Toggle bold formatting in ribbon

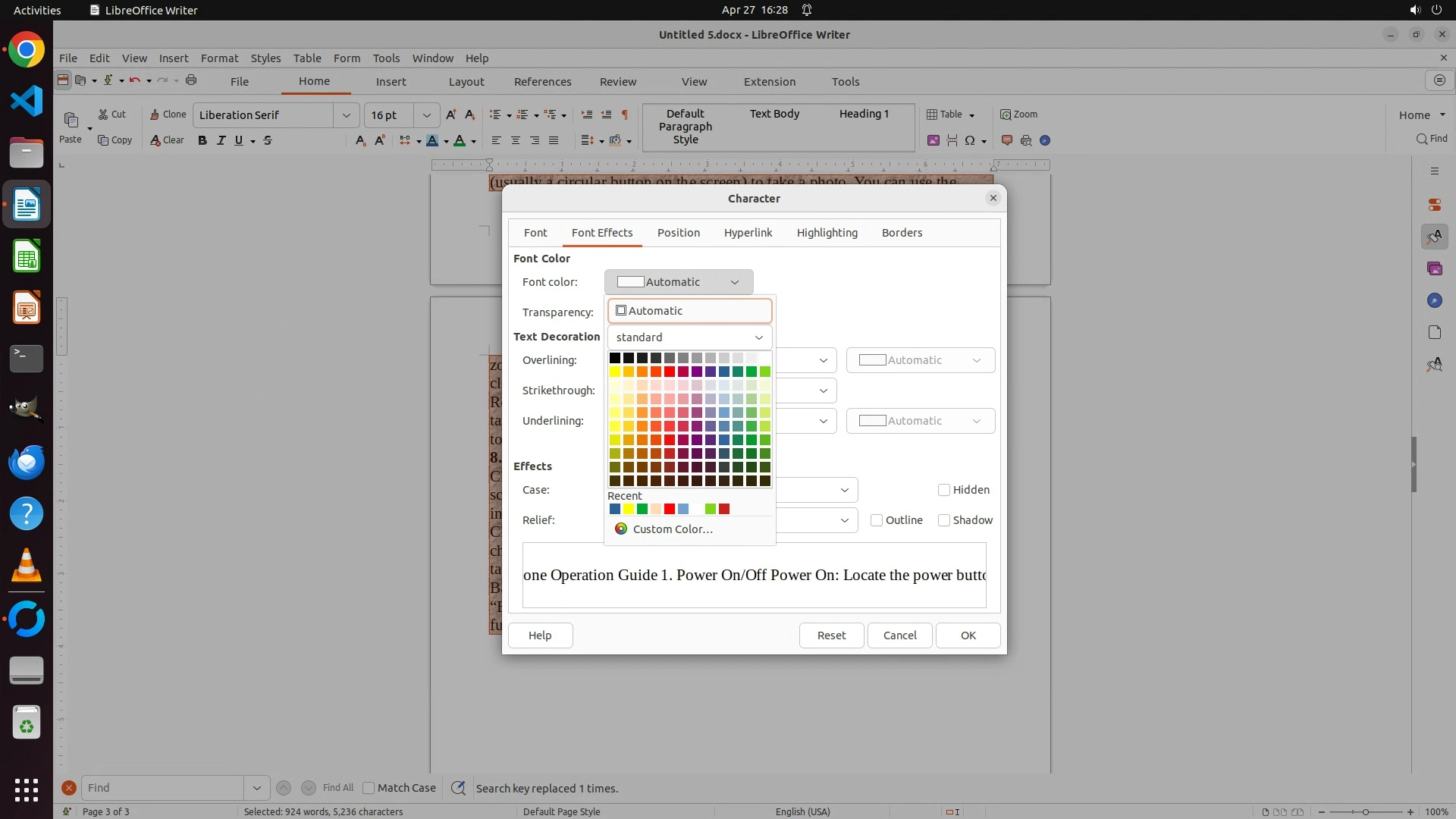[202, 140]
